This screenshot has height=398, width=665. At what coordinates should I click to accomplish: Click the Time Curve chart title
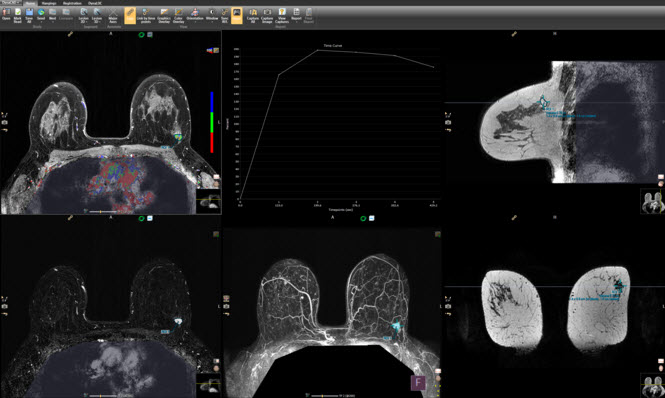coord(333,45)
